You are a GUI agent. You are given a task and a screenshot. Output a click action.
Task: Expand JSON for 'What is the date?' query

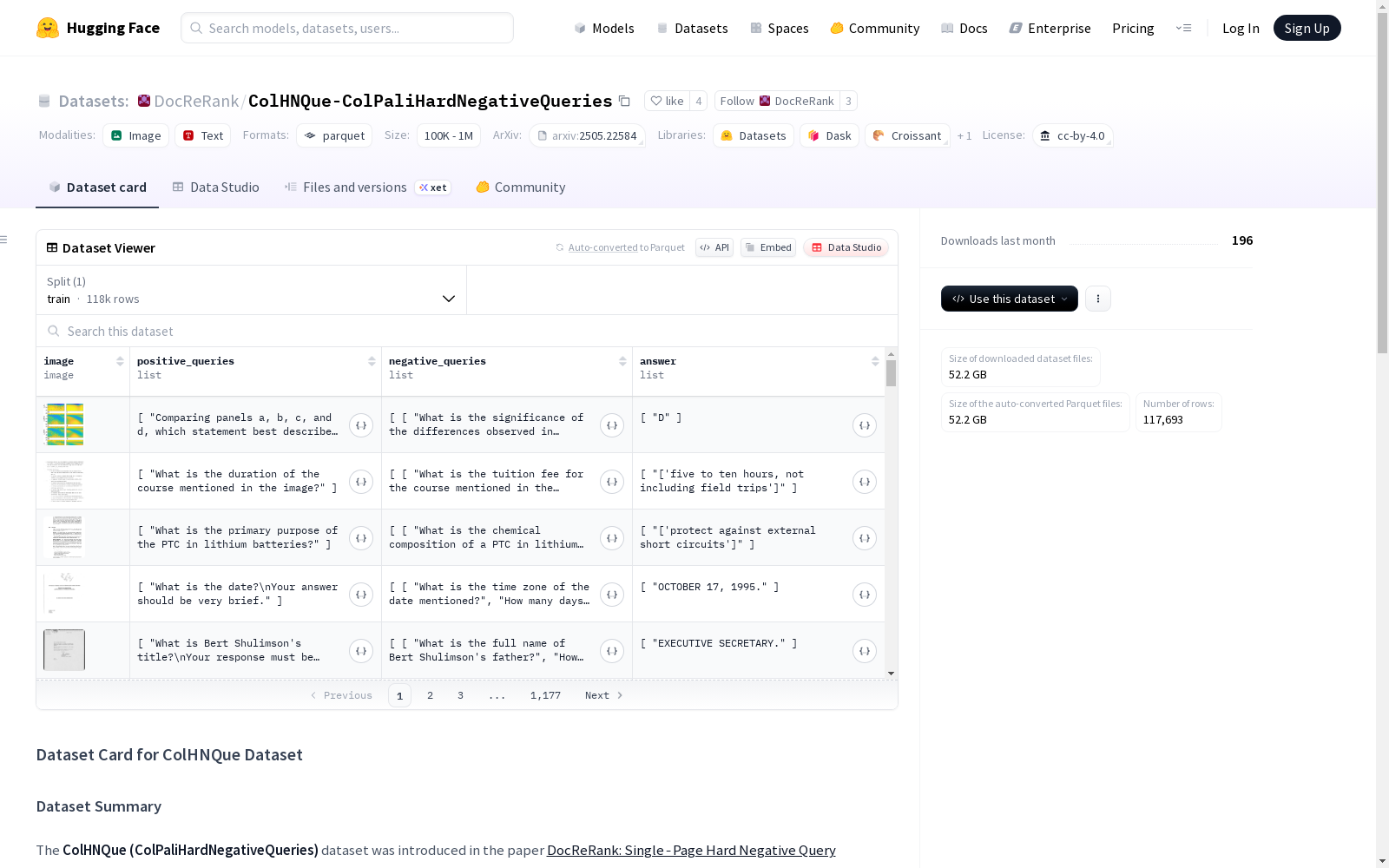point(361,595)
